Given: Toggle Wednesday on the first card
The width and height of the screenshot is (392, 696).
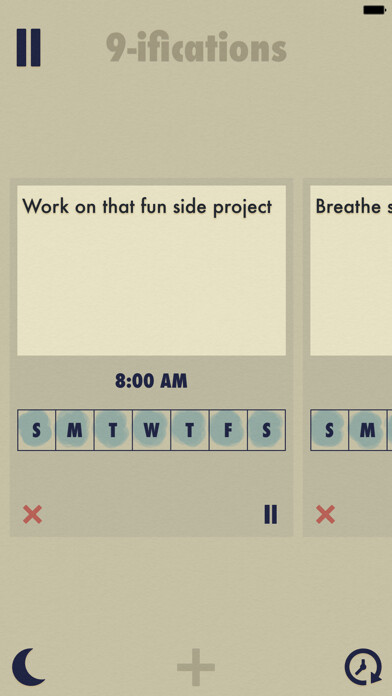Looking at the screenshot, I should [151, 430].
